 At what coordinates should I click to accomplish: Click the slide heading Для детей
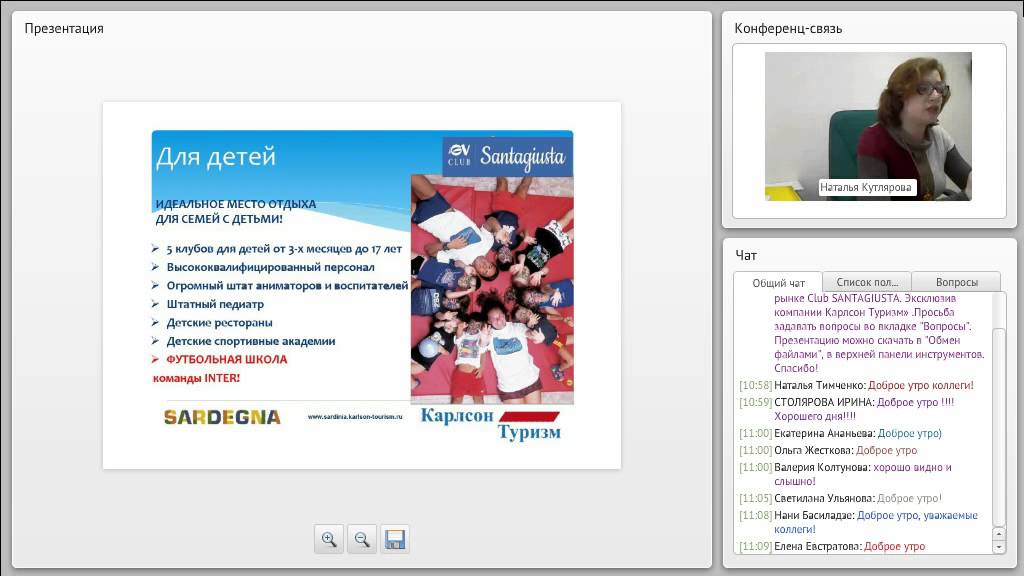216,157
